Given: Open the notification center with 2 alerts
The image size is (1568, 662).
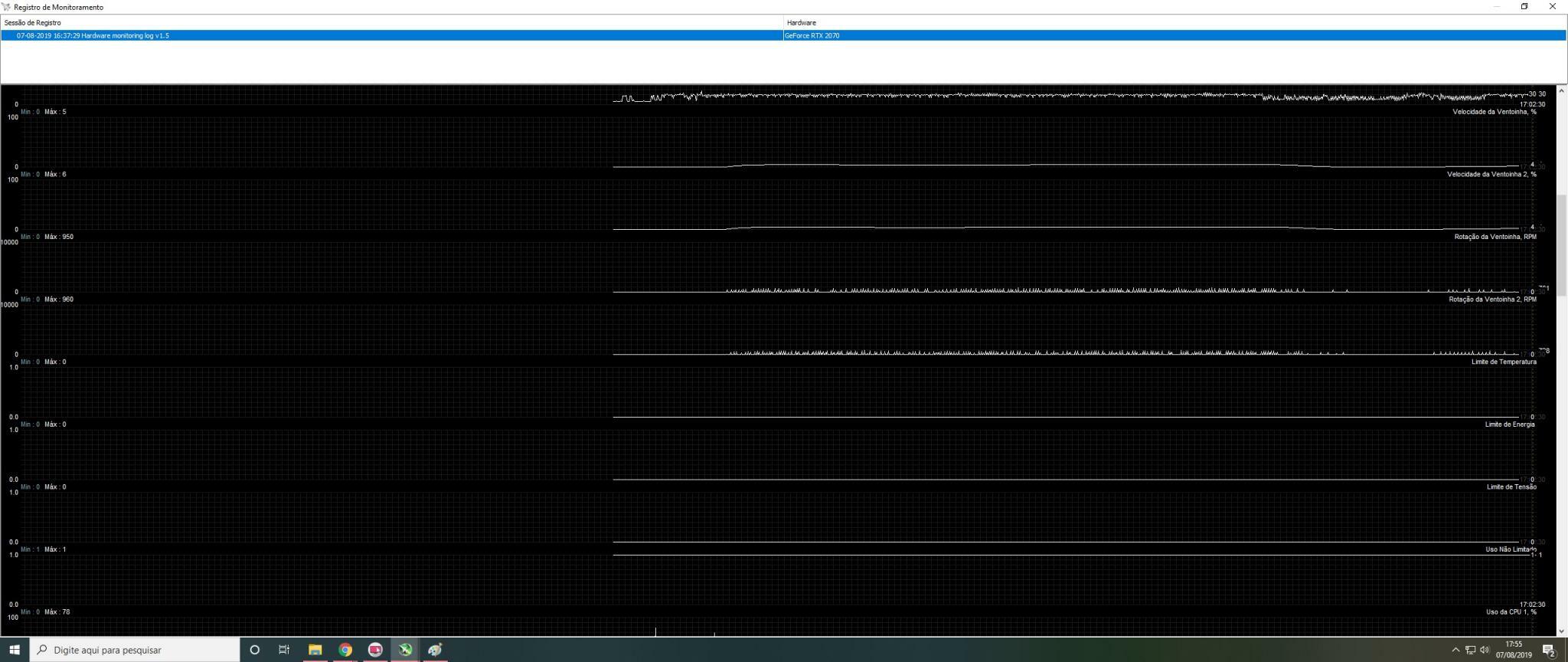Looking at the screenshot, I should tap(1549, 651).
